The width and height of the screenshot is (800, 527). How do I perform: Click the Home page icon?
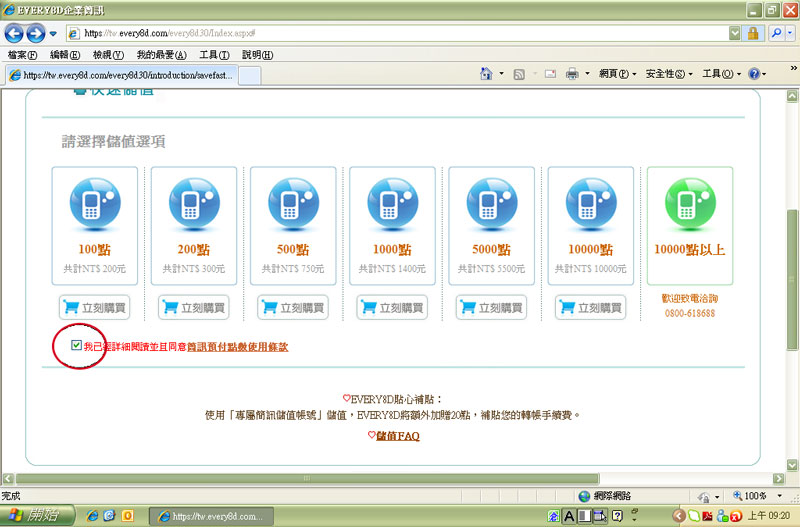(486, 74)
